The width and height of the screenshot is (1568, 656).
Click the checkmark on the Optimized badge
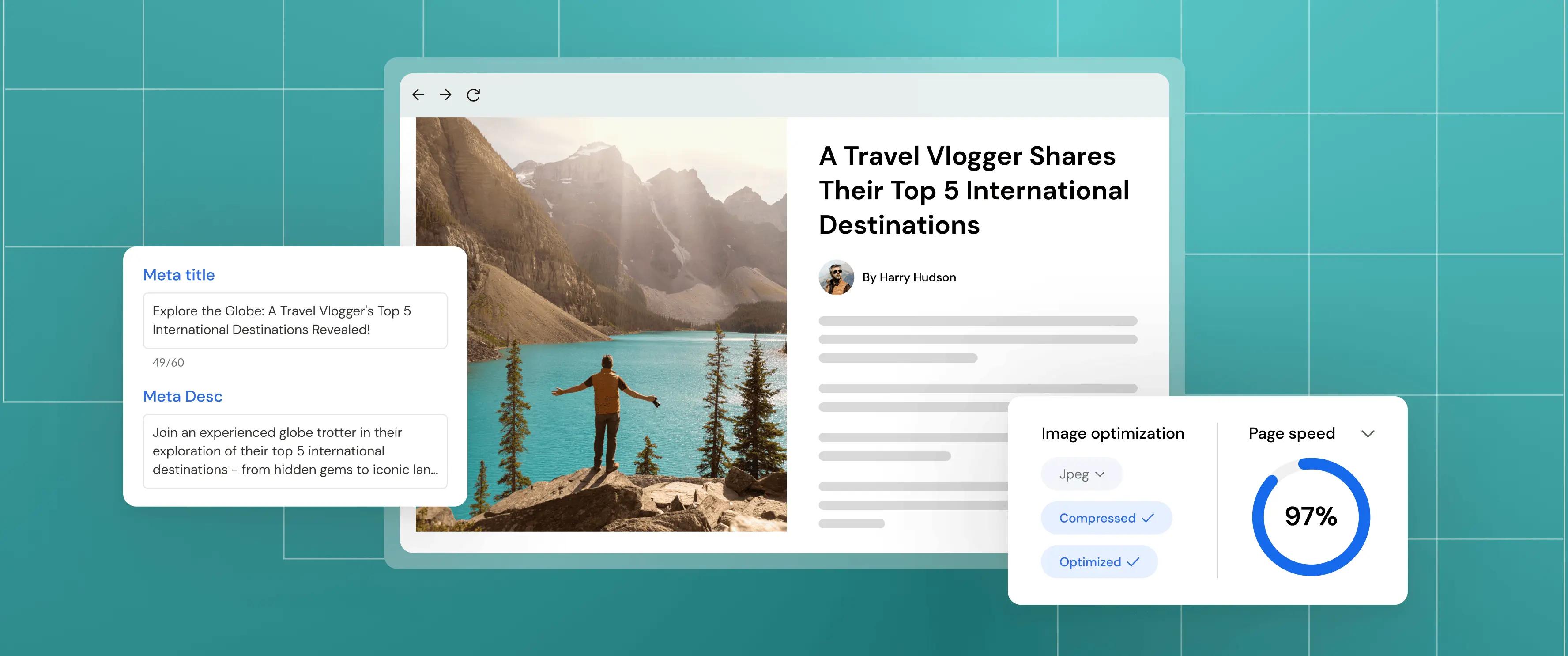(x=1133, y=561)
